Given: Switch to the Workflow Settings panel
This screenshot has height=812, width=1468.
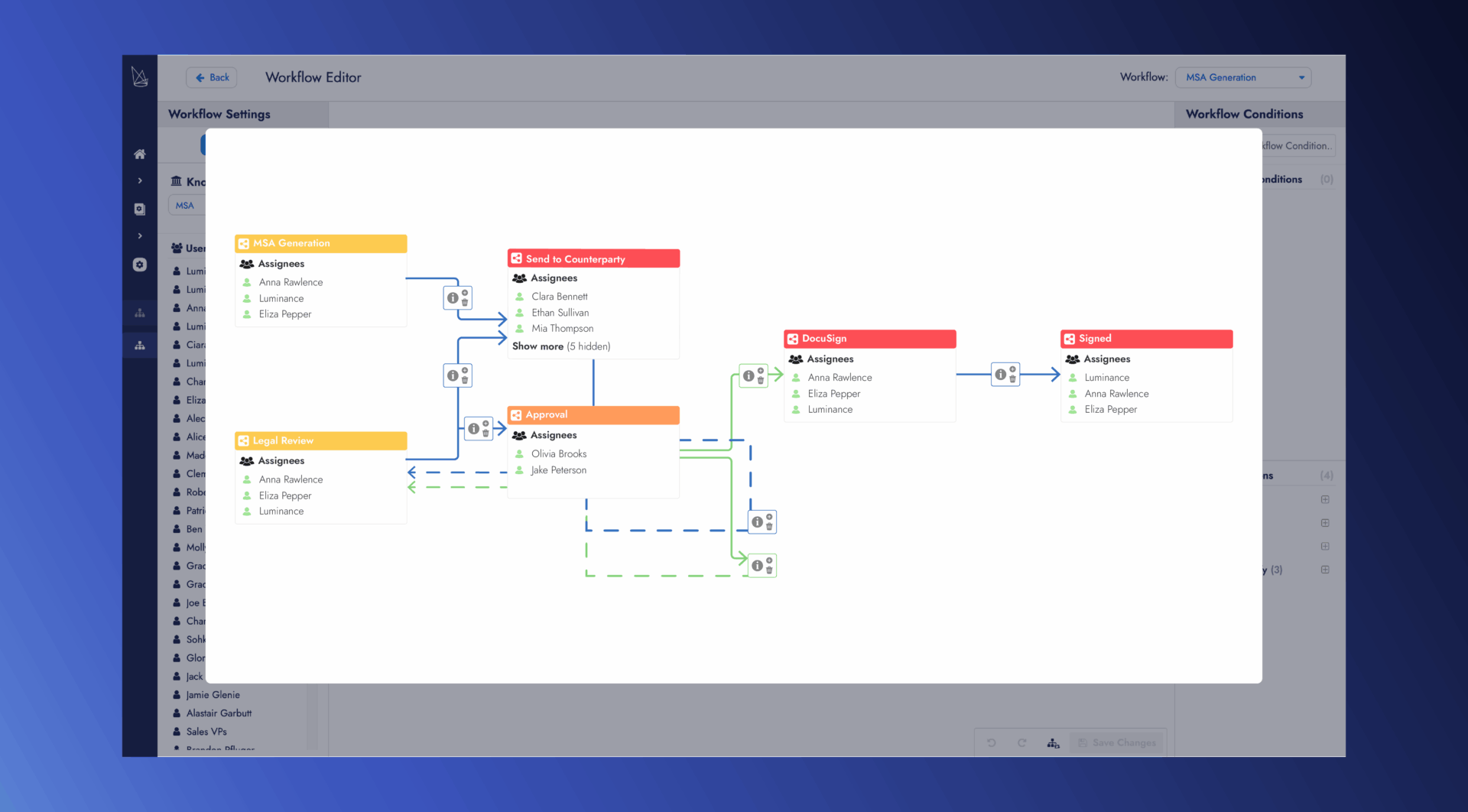Looking at the screenshot, I should tap(219, 114).
